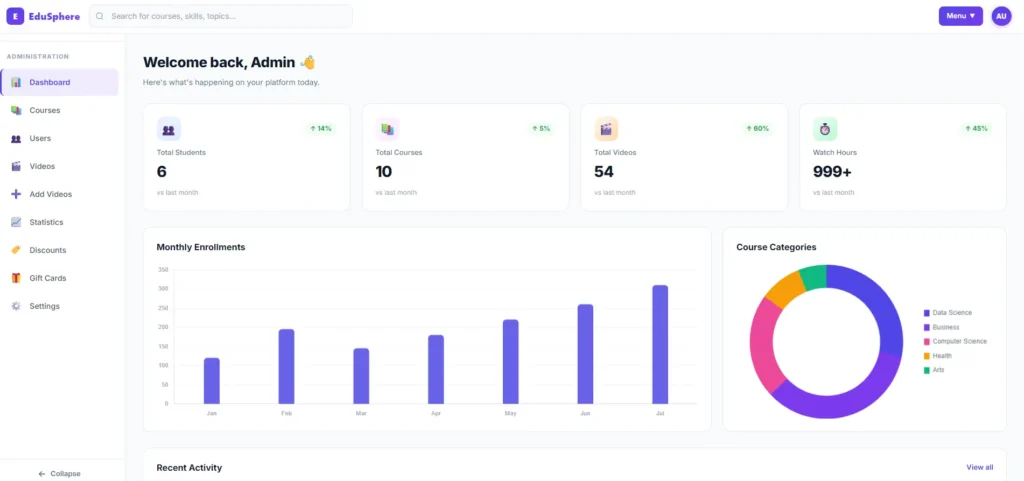Click the Statistics line chart icon

click(x=16, y=222)
